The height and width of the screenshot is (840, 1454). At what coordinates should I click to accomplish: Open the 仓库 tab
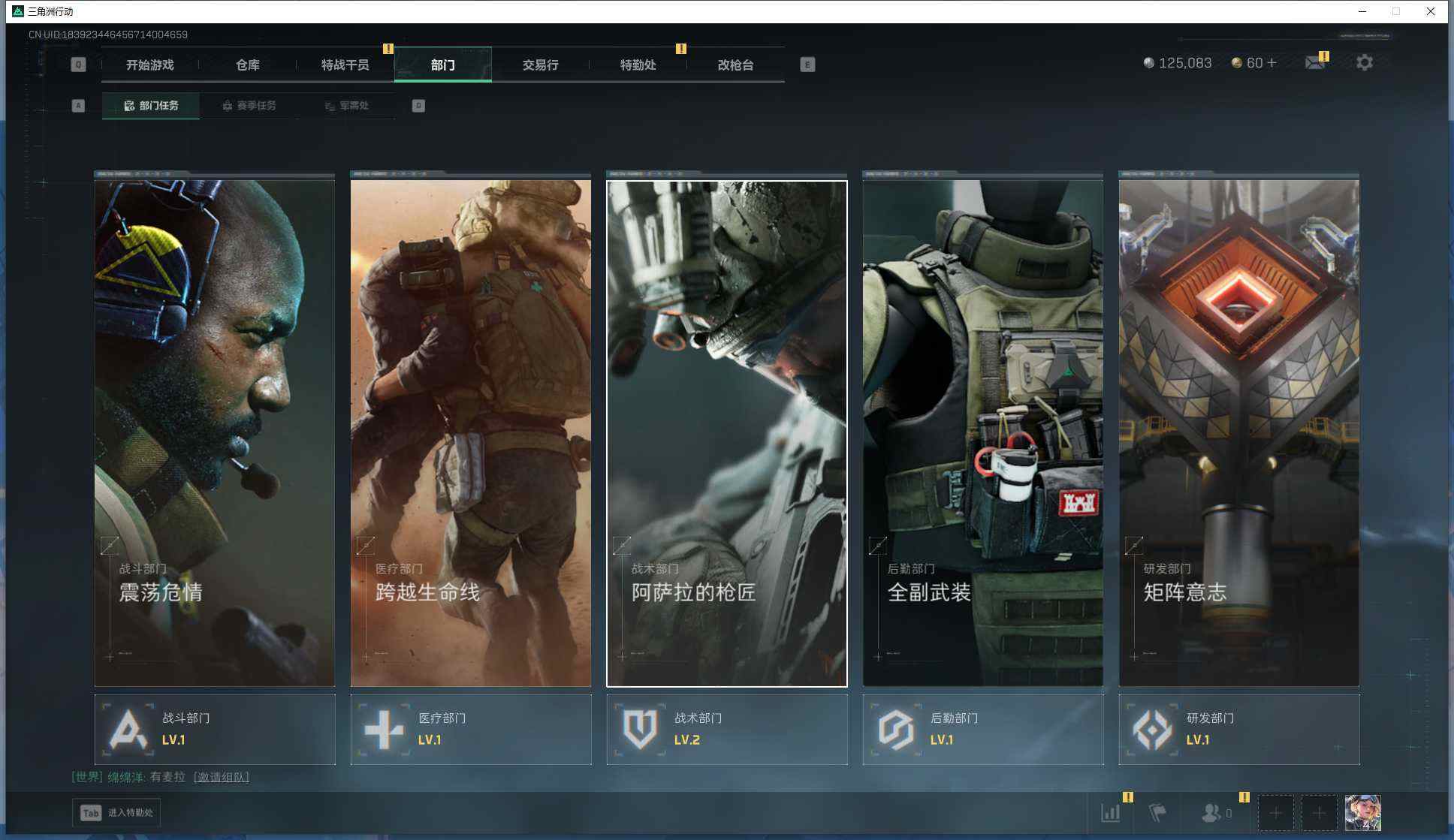click(x=248, y=65)
